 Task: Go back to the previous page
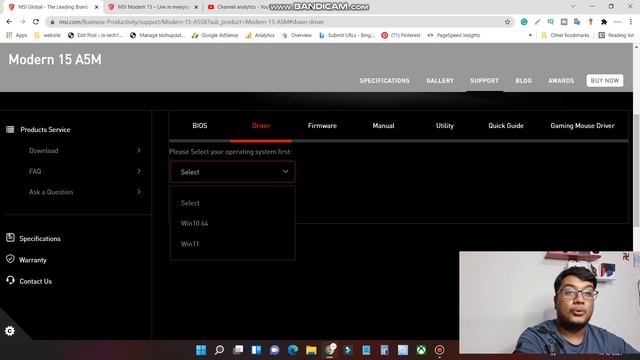coord(9,22)
